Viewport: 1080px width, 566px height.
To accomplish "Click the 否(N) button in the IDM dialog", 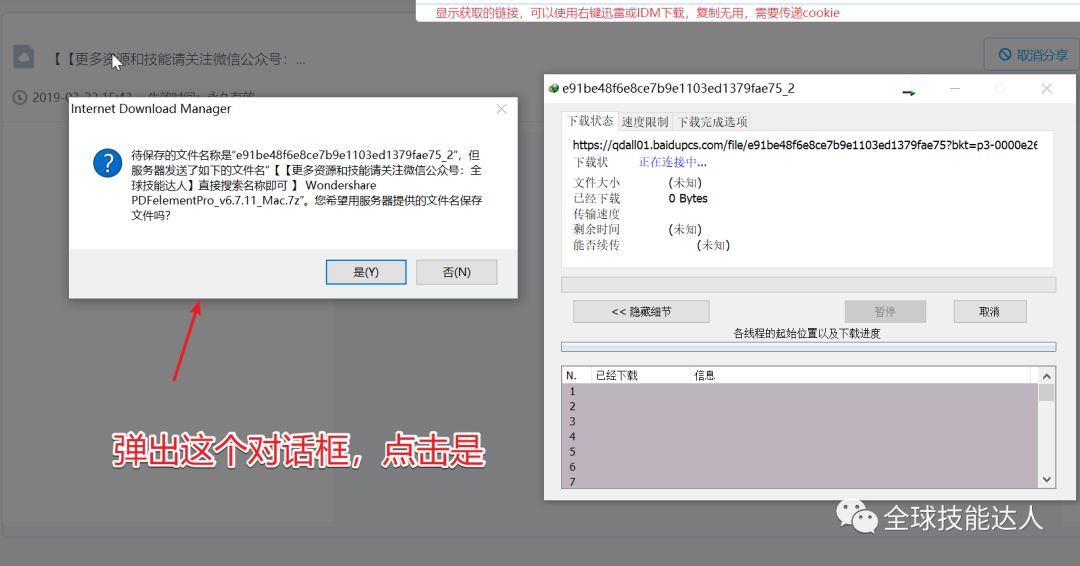I will [x=456, y=272].
